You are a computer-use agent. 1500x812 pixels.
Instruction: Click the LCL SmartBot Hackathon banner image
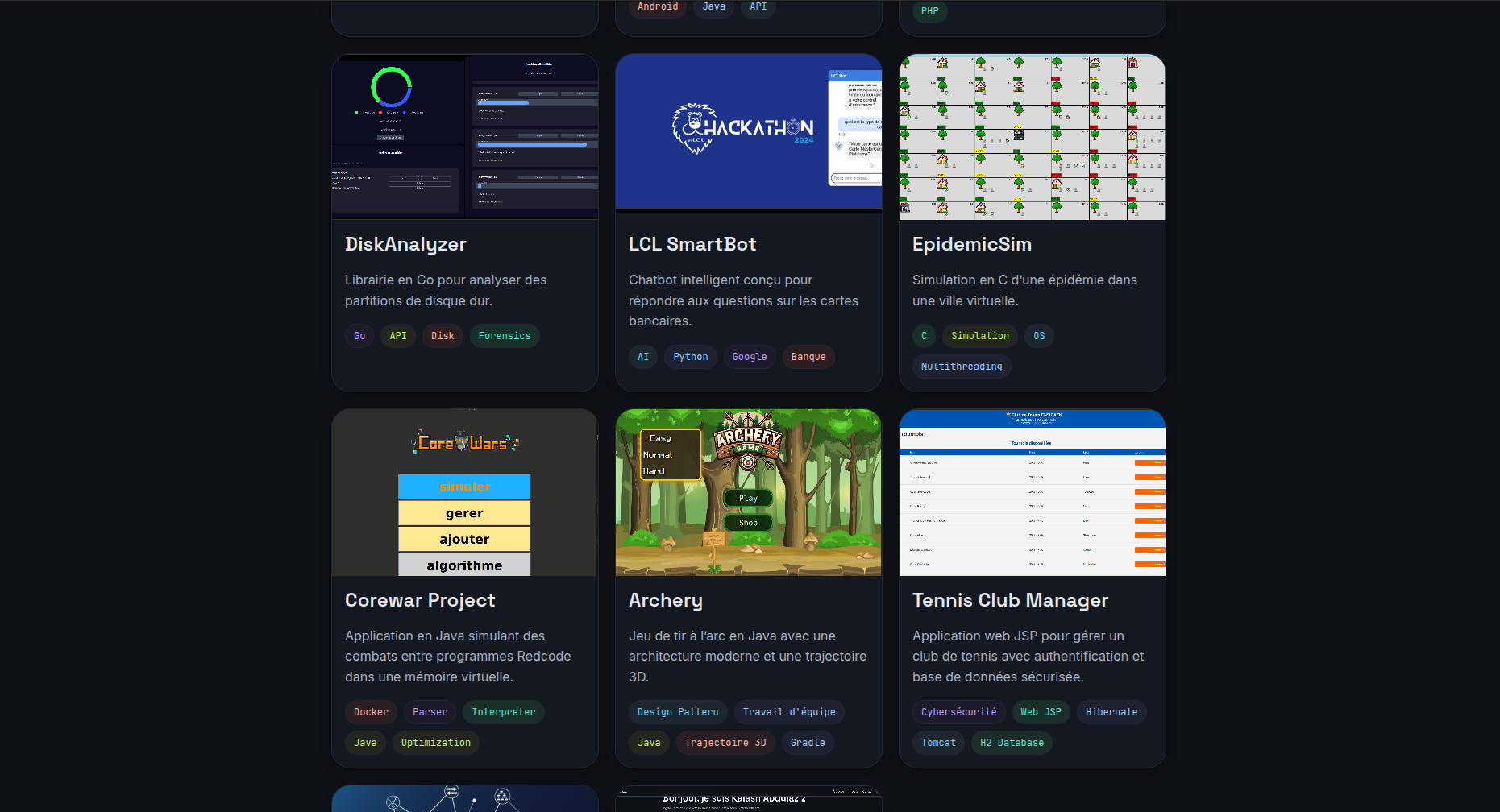[x=748, y=132]
